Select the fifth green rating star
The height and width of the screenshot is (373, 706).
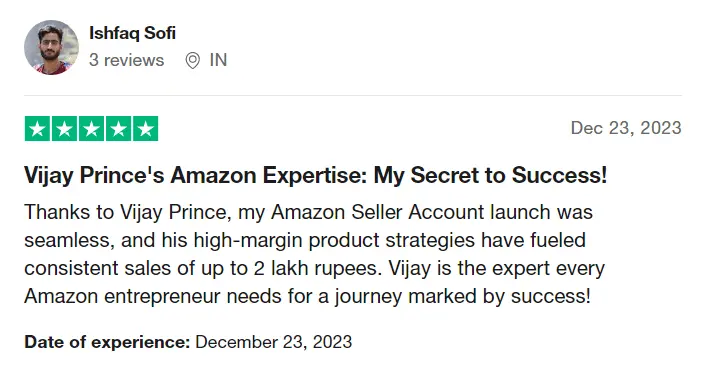pos(145,129)
